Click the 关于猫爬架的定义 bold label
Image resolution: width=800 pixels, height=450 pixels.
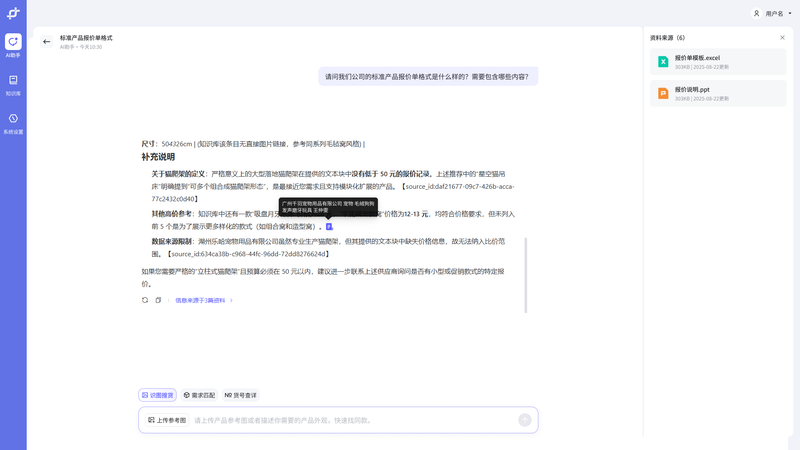178,174
